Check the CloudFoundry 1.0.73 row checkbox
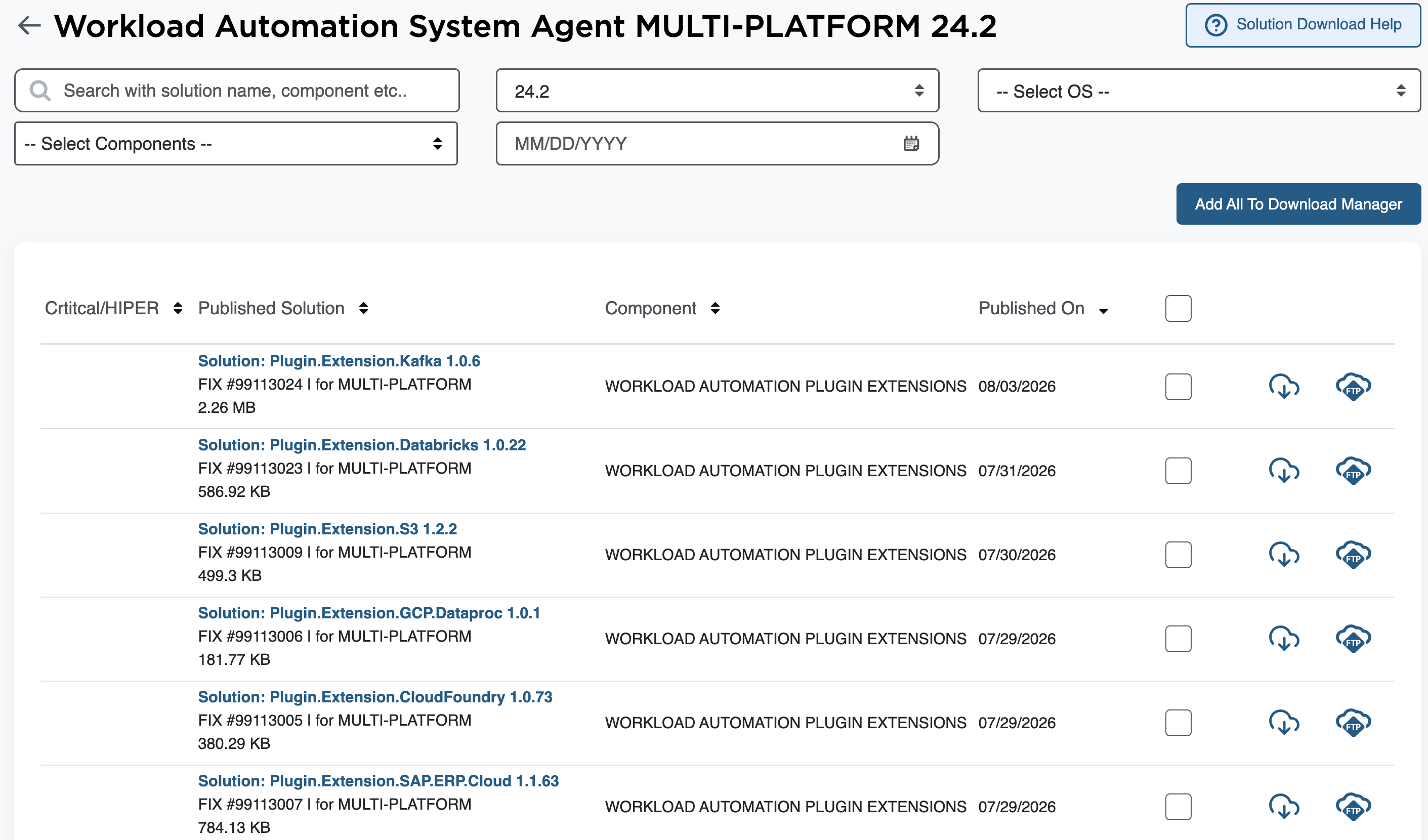The width and height of the screenshot is (1428, 840). pyautogui.click(x=1178, y=722)
